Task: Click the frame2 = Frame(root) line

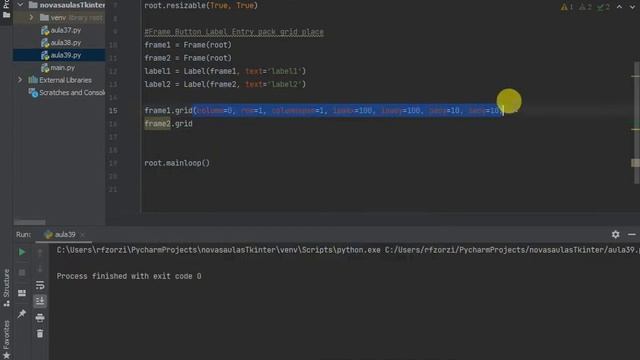Action: click(x=188, y=58)
